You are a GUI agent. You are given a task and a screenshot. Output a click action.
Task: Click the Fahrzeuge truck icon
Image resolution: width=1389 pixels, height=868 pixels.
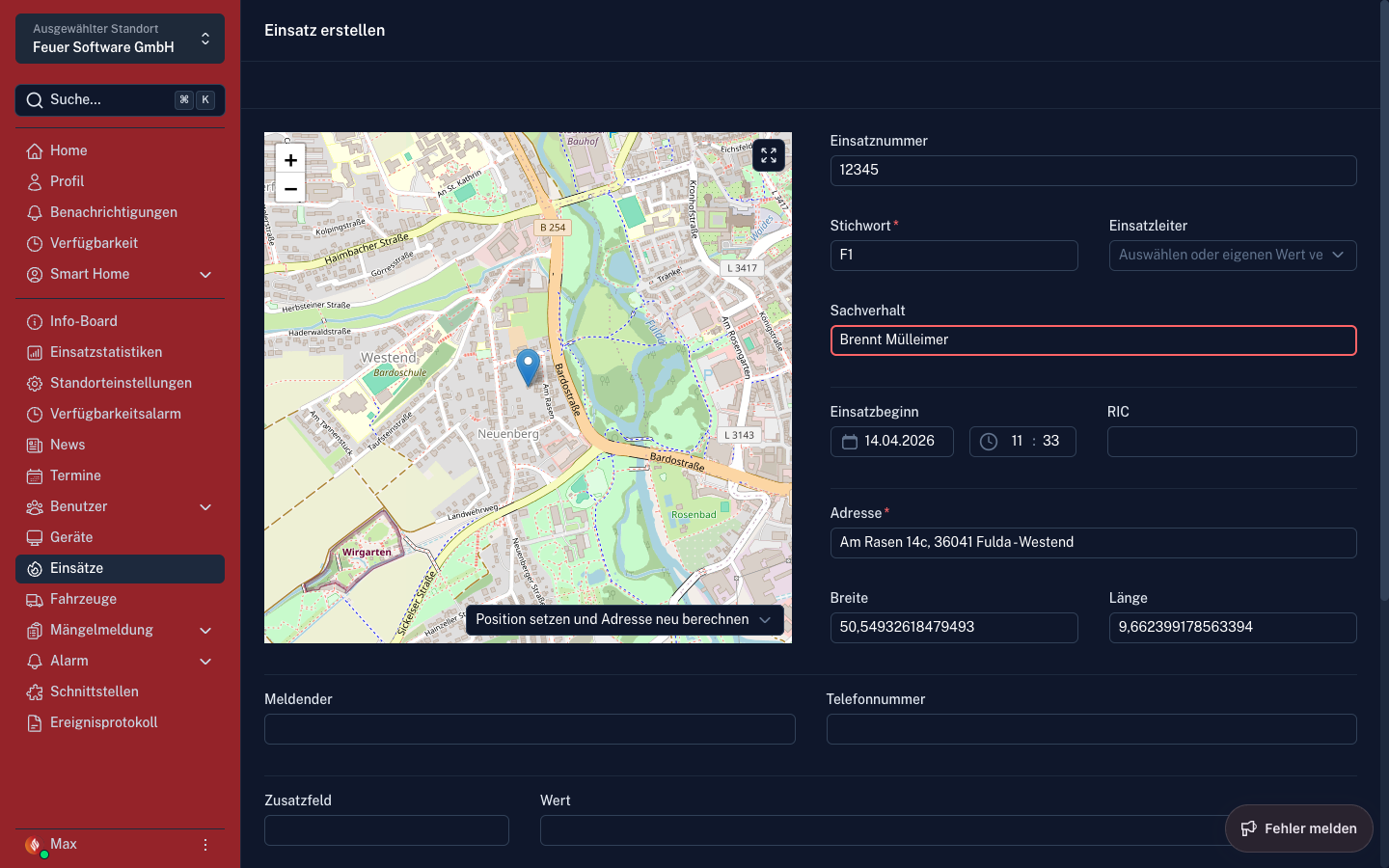[x=35, y=599]
